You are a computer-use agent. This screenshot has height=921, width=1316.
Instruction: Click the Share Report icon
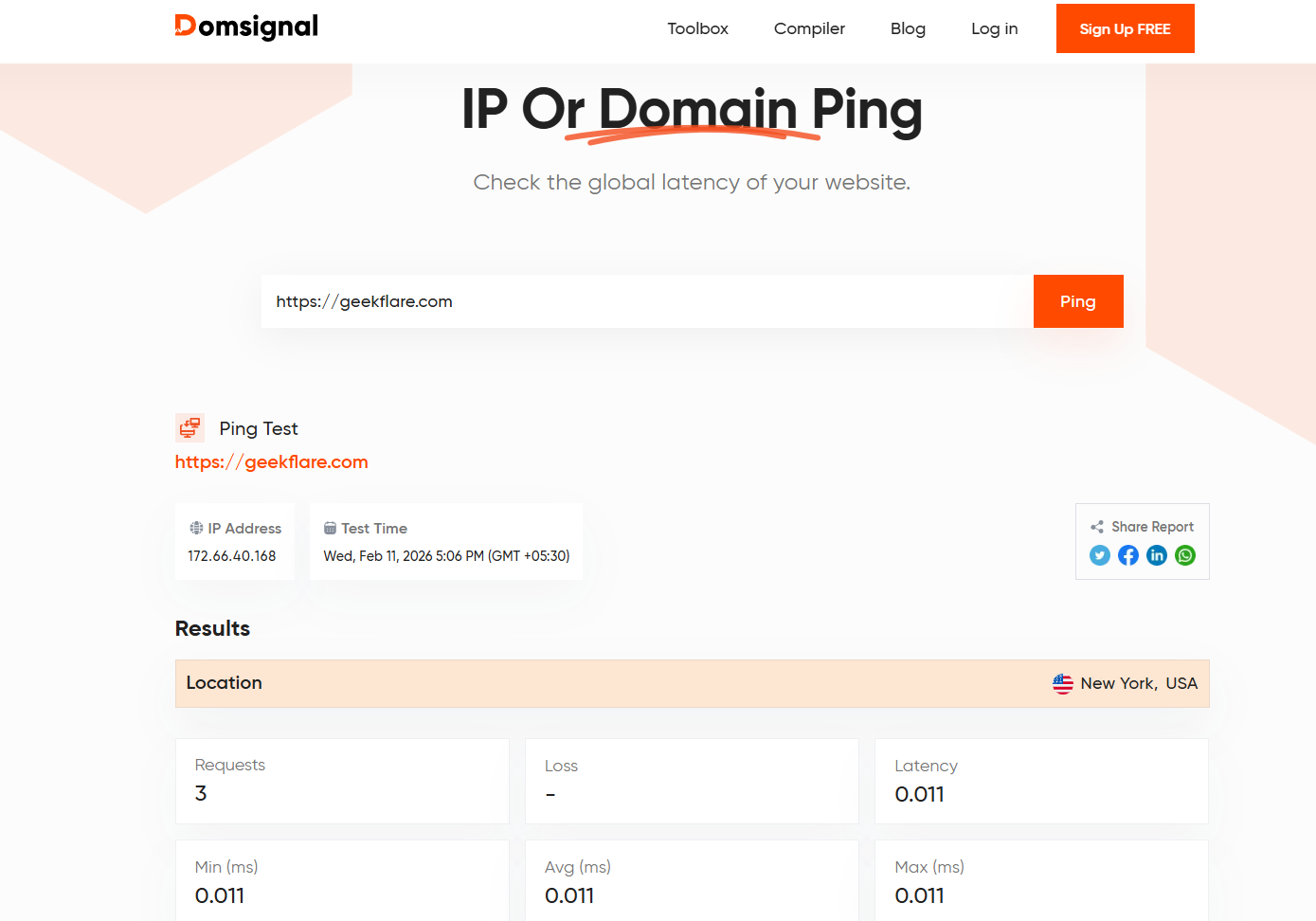coord(1097,526)
